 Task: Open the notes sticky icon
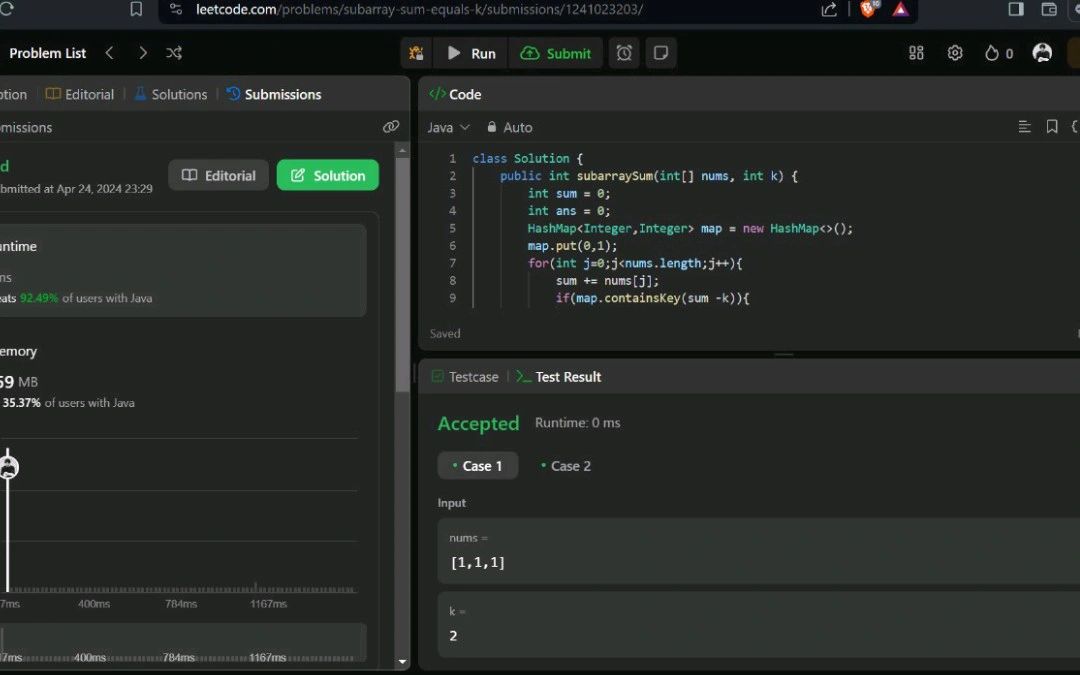[x=661, y=53]
